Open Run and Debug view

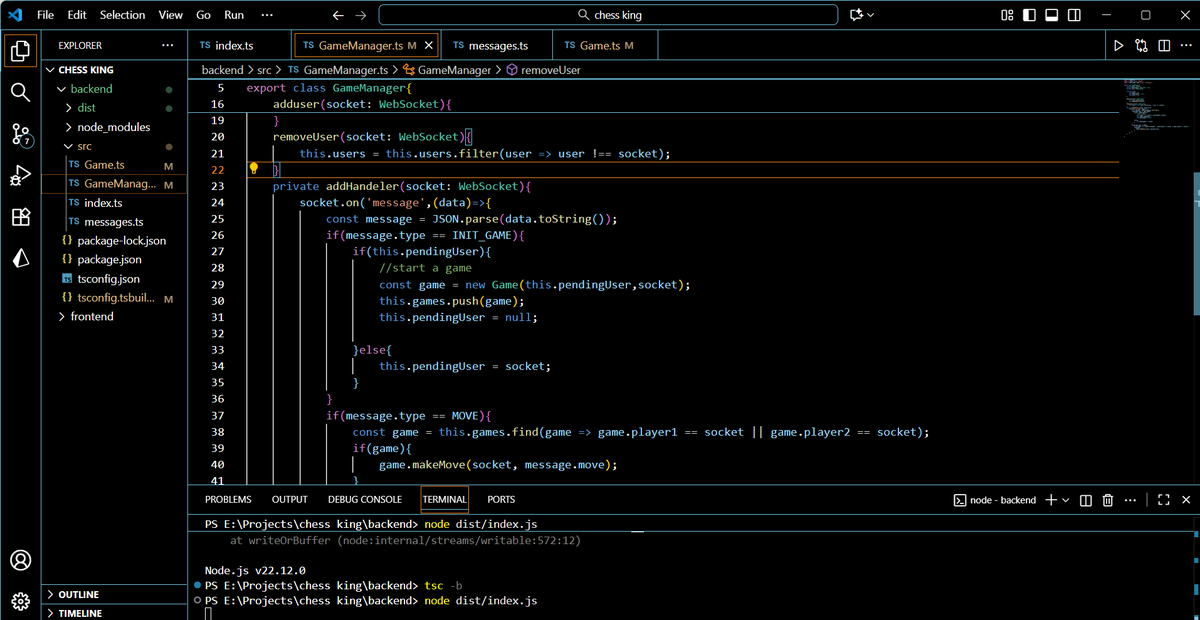pos(20,176)
